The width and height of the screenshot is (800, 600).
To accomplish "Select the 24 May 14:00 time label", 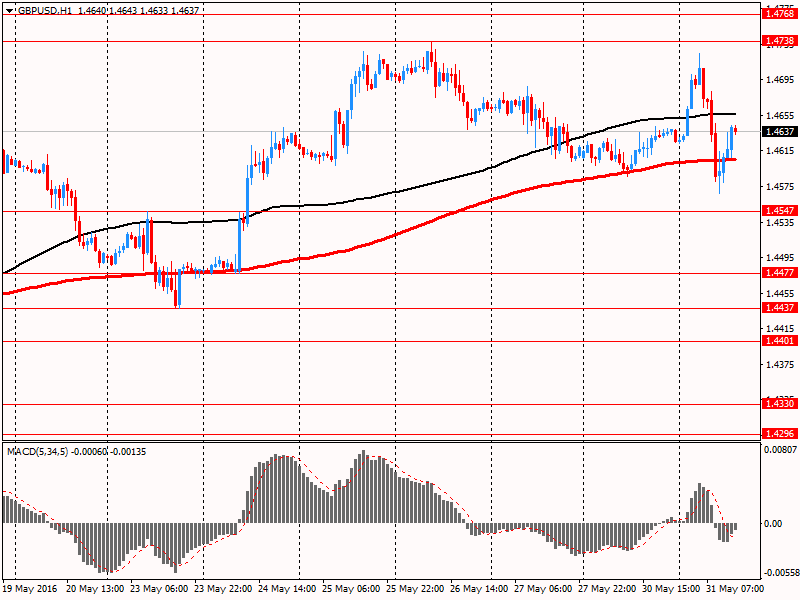I will 287,588.
